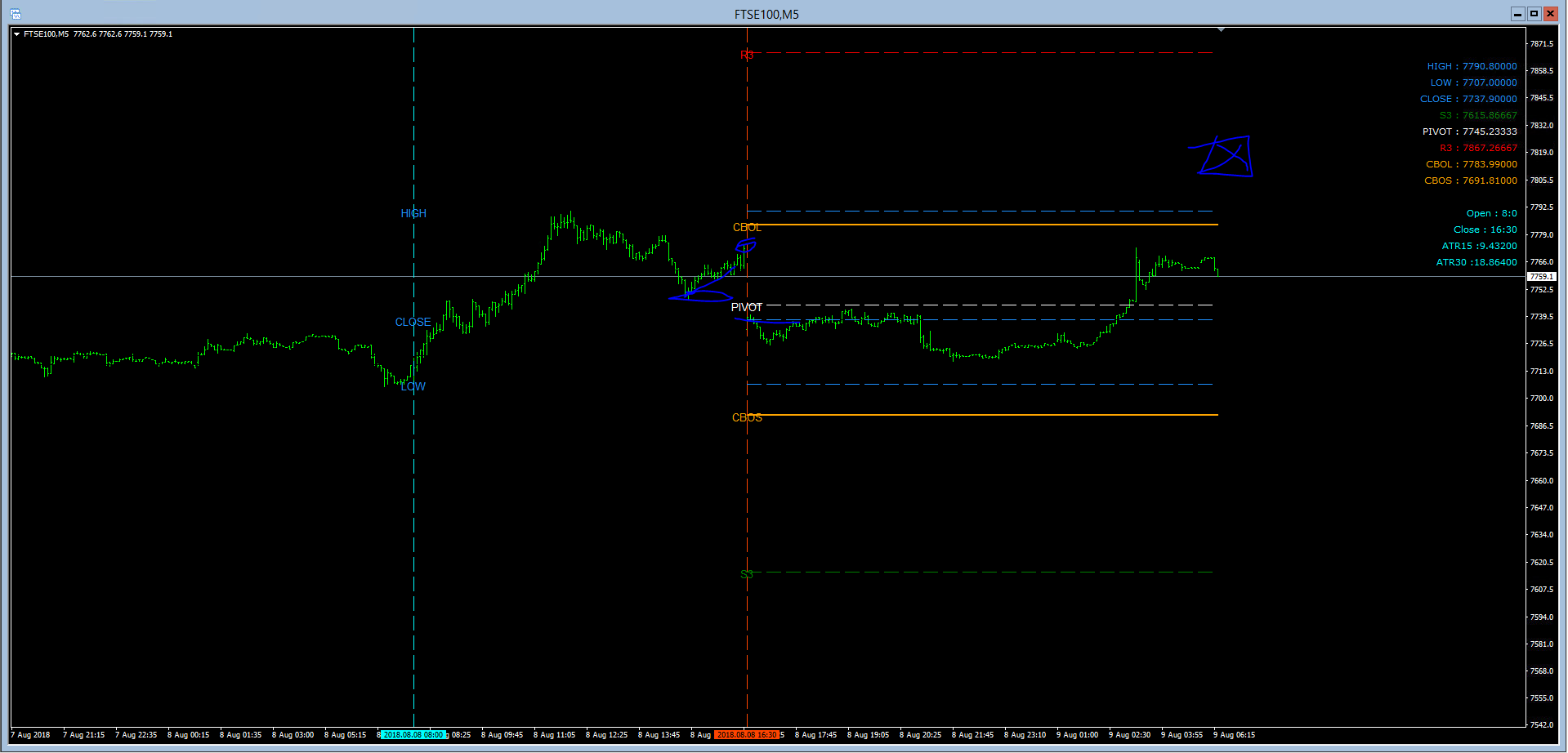Restore down the FTSE100,M5 chart window

tap(1534, 14)
